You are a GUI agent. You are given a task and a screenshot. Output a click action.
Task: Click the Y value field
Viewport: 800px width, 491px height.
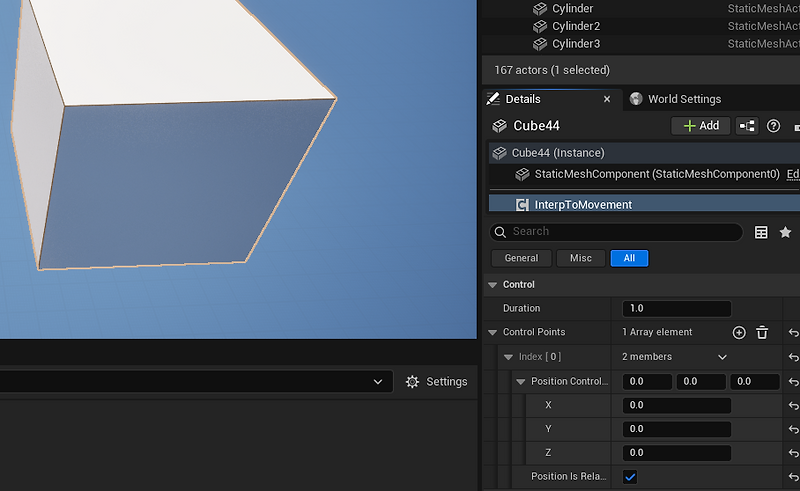tap(677, 429)
